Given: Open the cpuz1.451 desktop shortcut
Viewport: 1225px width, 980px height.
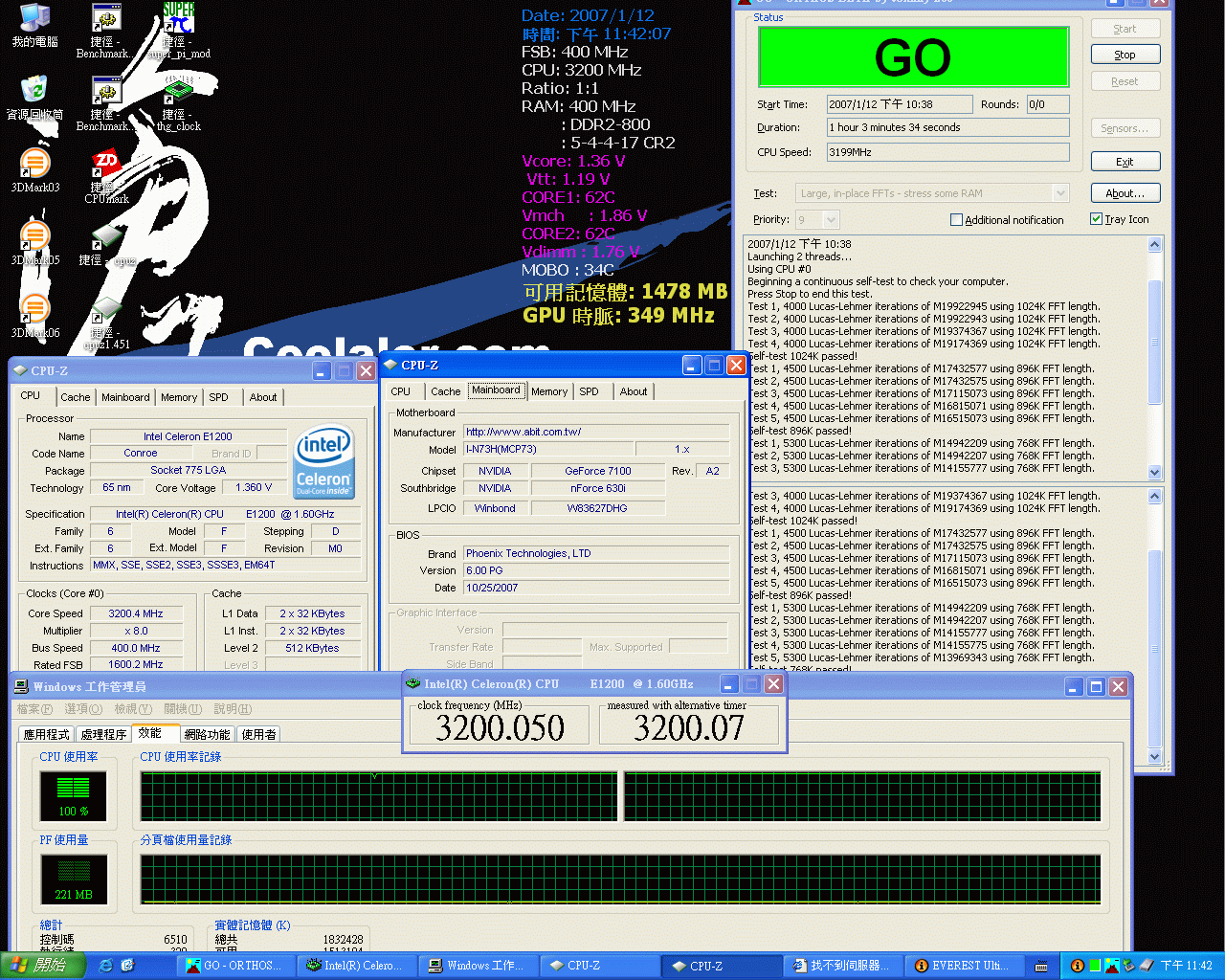Looking at the screenshot, I should (x=106, y=322).
